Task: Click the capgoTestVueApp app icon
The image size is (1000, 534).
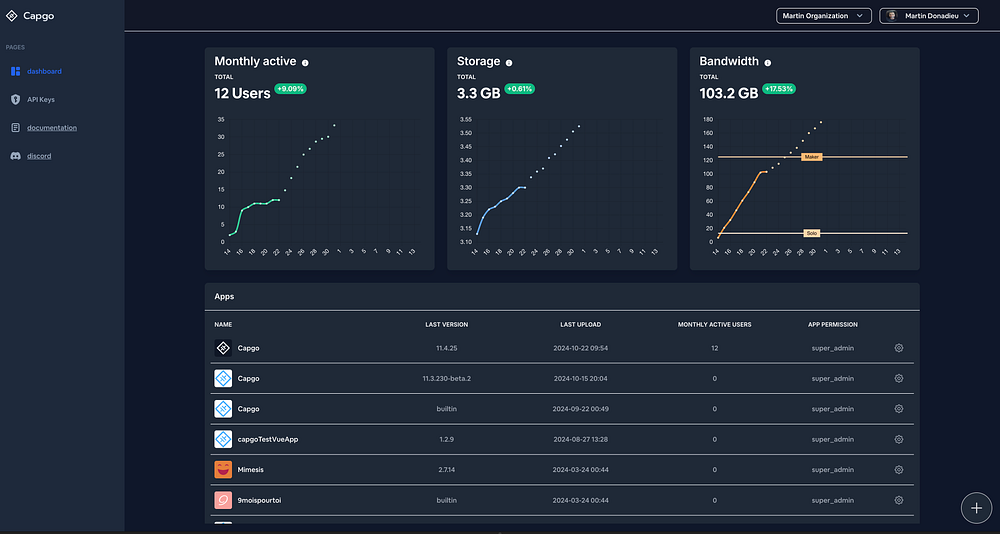Action: click(223, 439)
